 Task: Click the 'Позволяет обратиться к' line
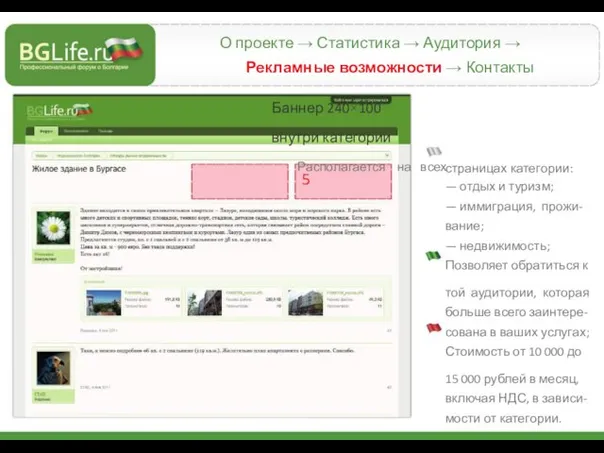tap(517, 265)
